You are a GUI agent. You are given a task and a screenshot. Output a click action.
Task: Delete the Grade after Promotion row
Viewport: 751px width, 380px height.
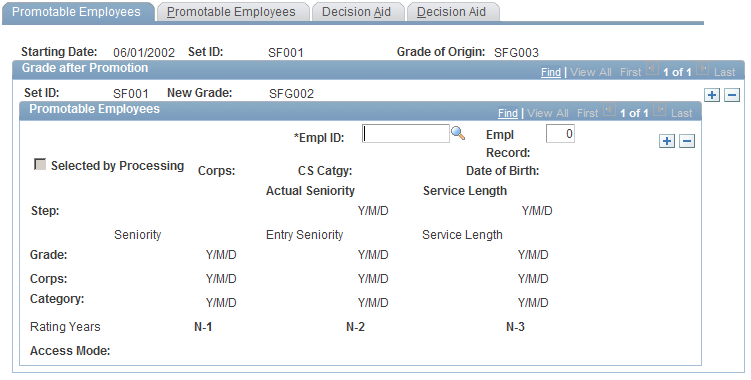tap(732, 95)
